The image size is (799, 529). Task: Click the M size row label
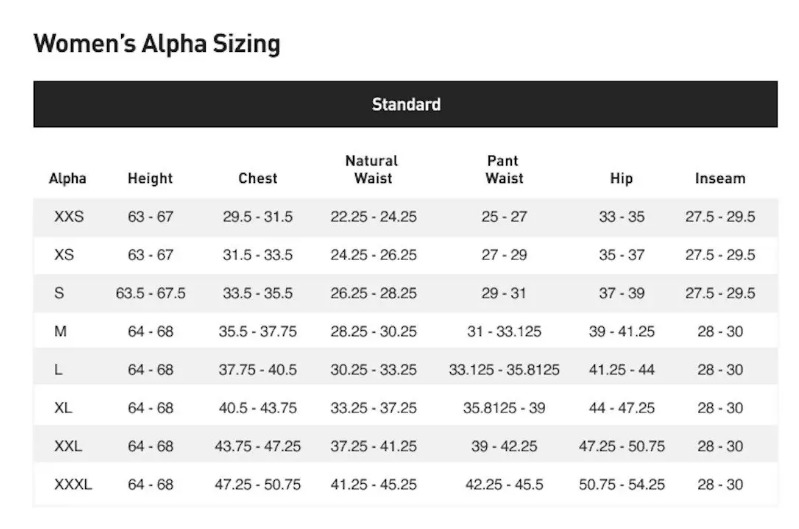coord(60,331)
